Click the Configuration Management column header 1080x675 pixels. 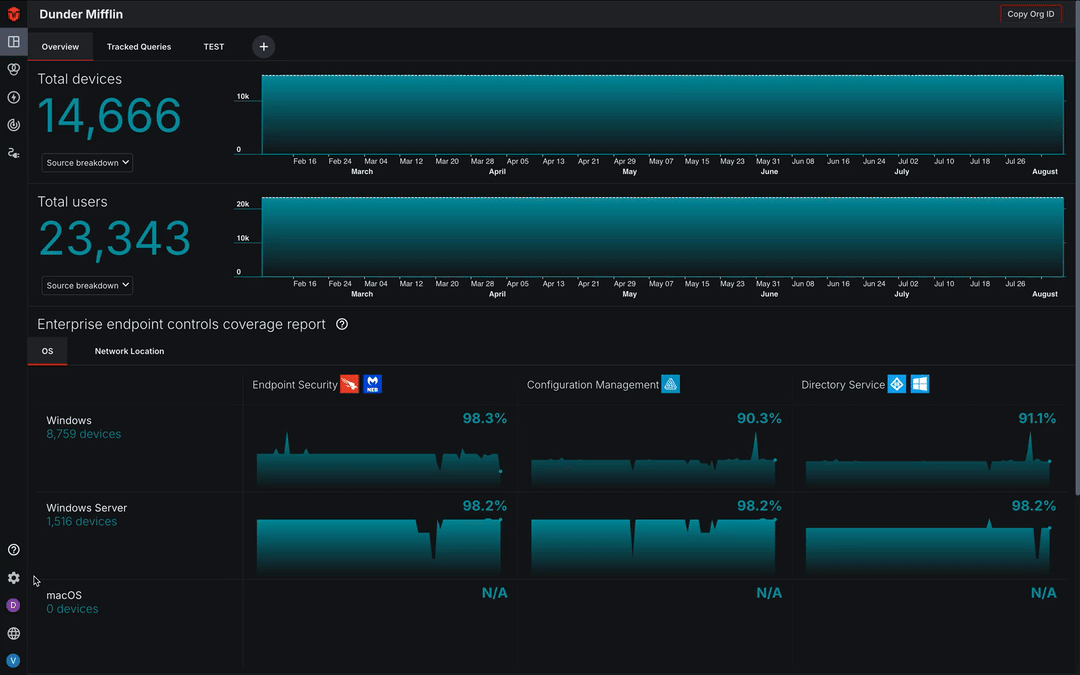(593, 385)
